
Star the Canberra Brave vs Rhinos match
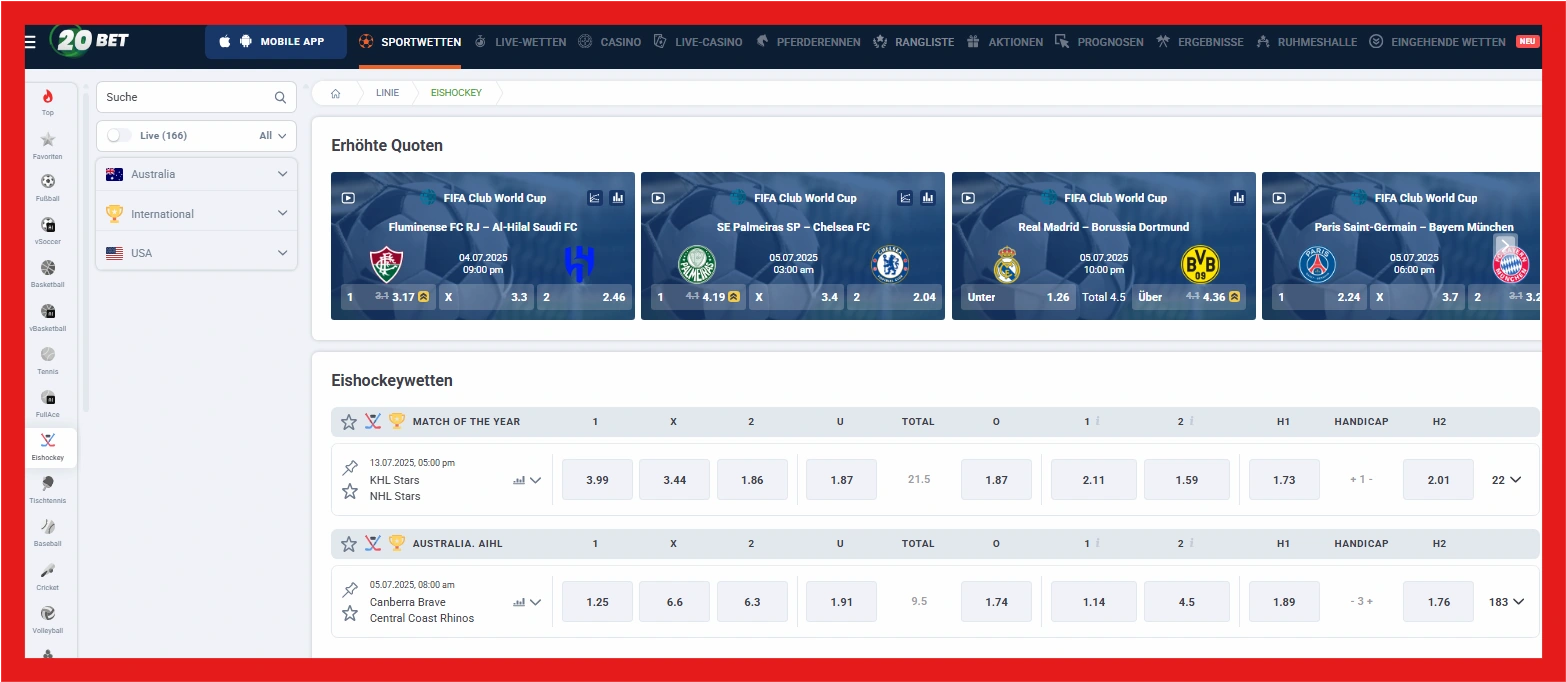(x=350, y=613)
